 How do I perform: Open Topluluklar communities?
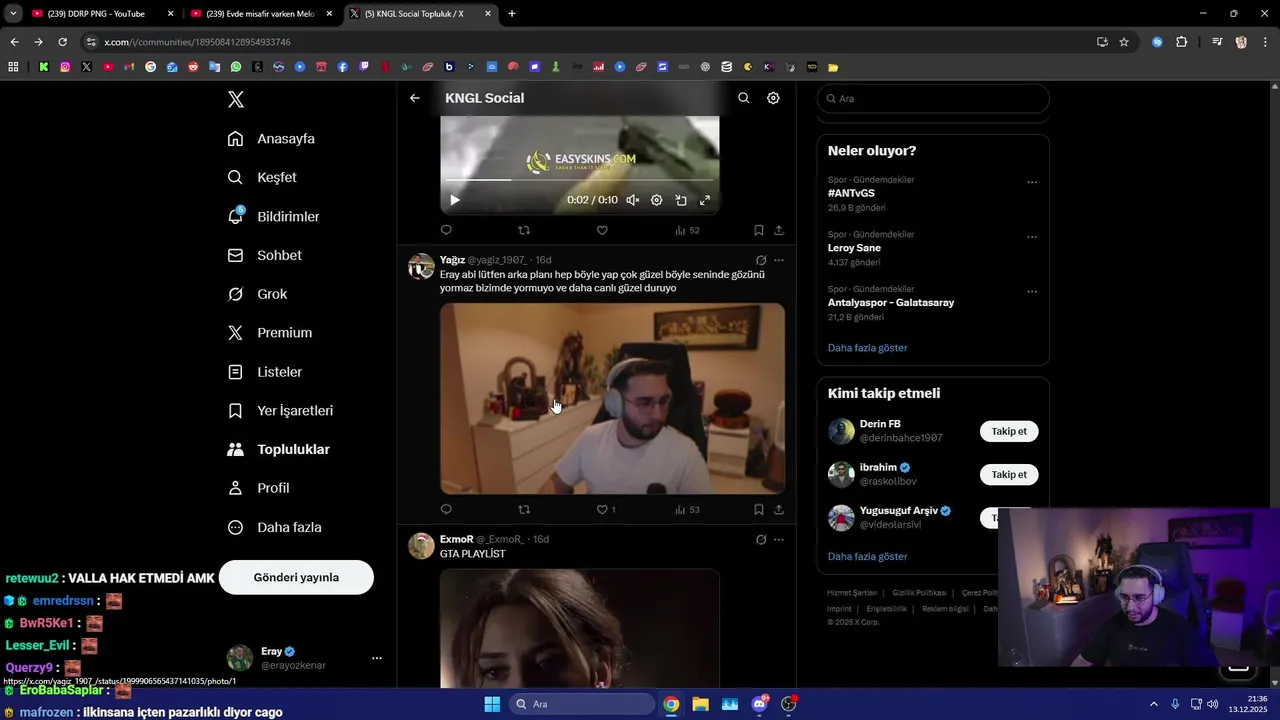pos(278,450)
